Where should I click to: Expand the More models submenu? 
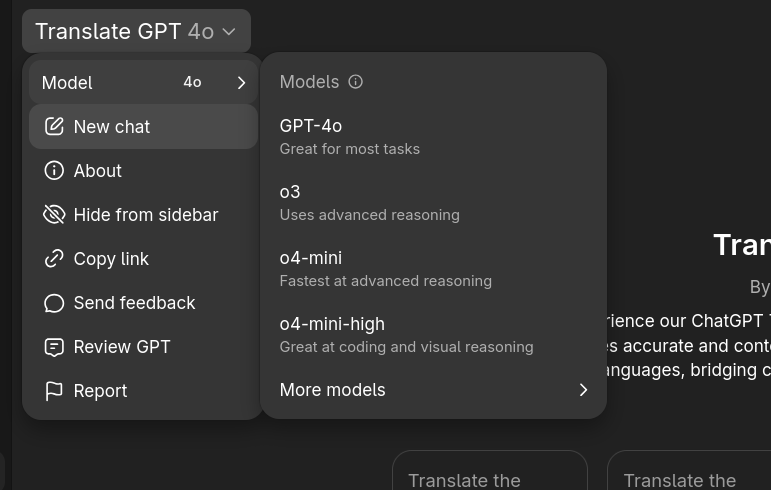coord(433,390)
